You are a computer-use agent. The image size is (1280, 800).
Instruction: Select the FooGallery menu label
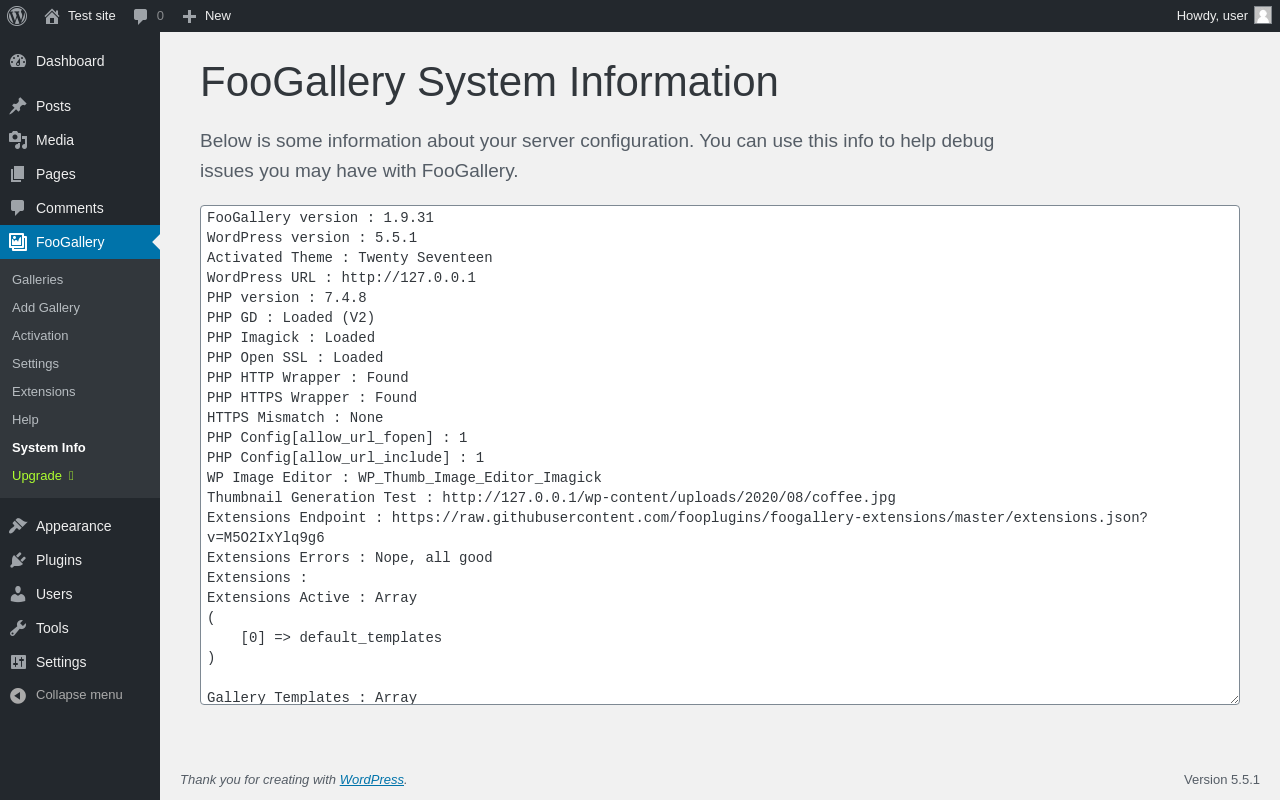click(x=70, y=242)
